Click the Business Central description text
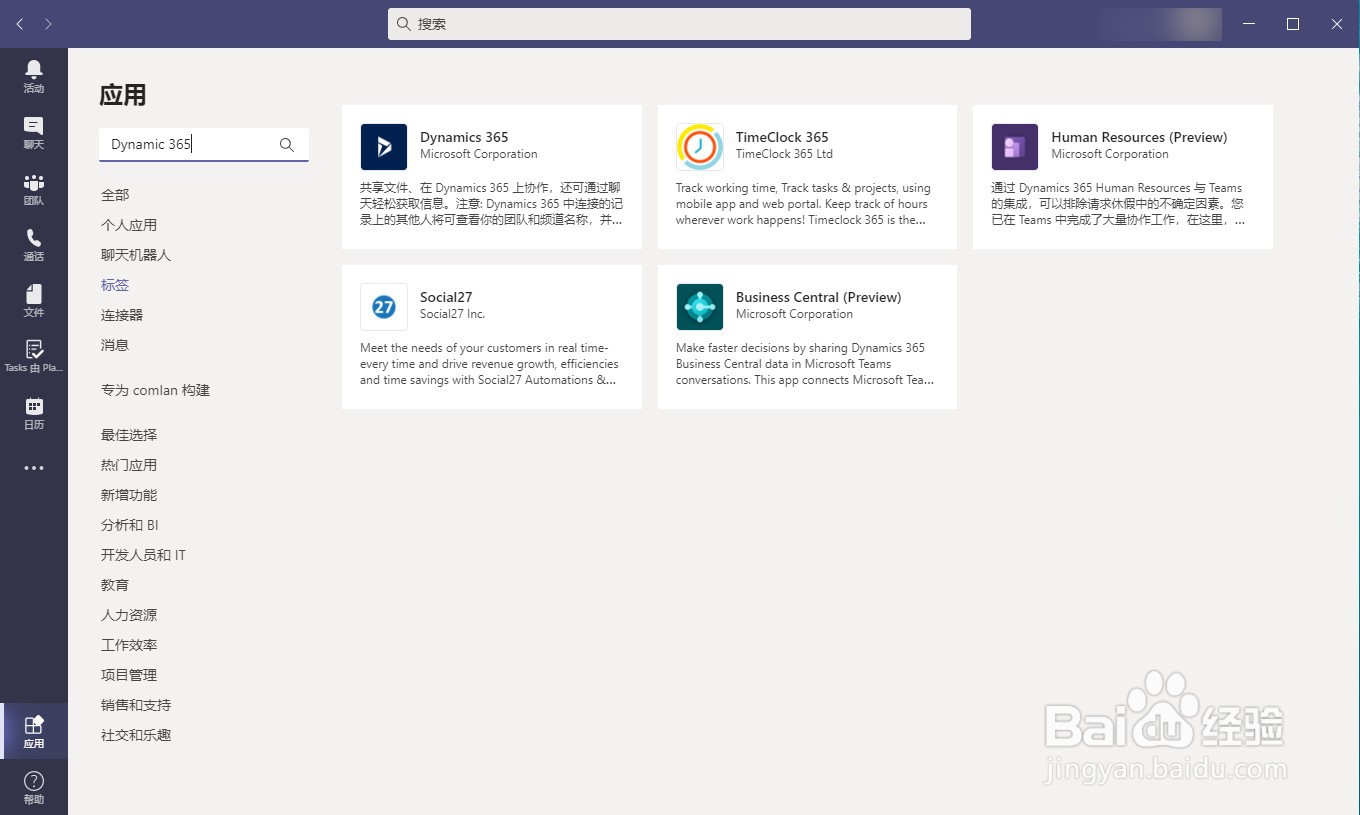The image size is (1360, 815). point(806,364)
